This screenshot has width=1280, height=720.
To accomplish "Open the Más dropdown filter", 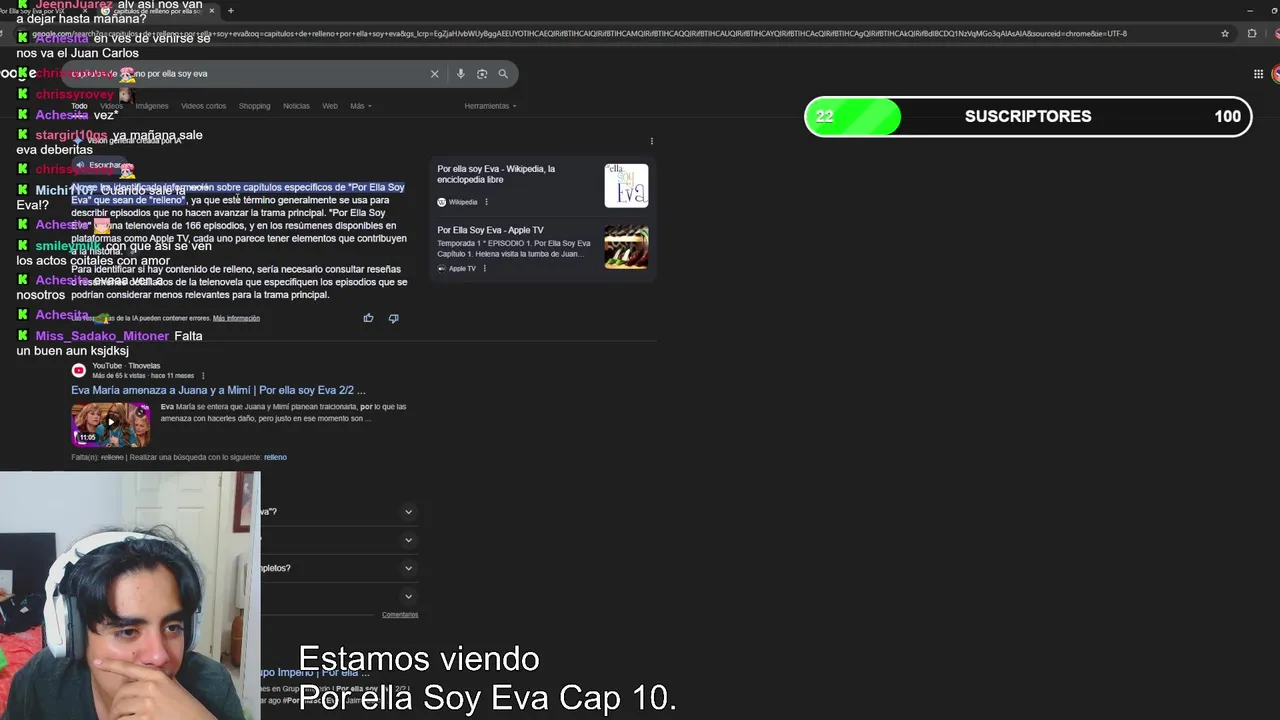I will [x=360, y=106].
